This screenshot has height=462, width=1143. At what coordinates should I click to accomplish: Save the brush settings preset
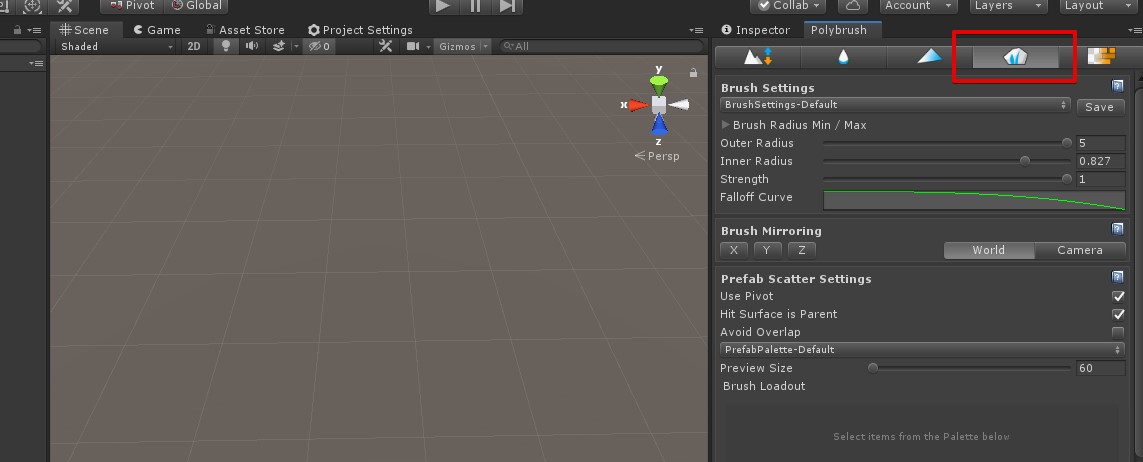(x=1099, y=106)
